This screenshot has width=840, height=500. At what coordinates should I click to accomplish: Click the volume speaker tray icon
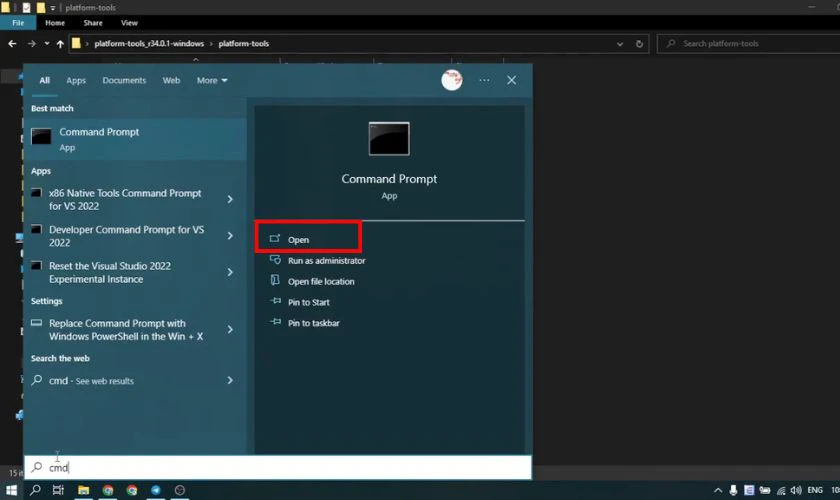[796, 490]
